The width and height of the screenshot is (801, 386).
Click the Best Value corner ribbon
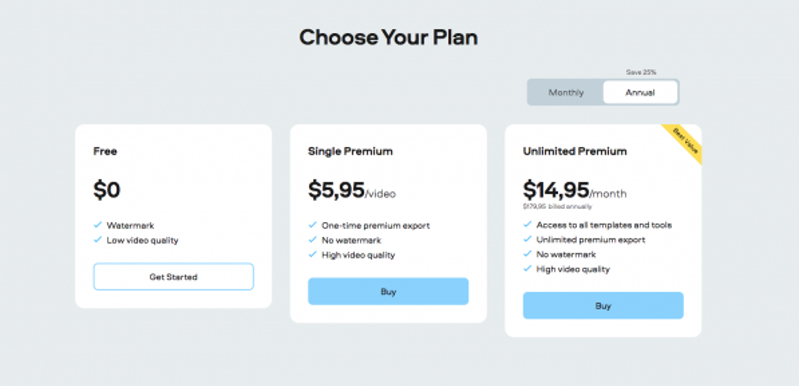click(685, 141)
